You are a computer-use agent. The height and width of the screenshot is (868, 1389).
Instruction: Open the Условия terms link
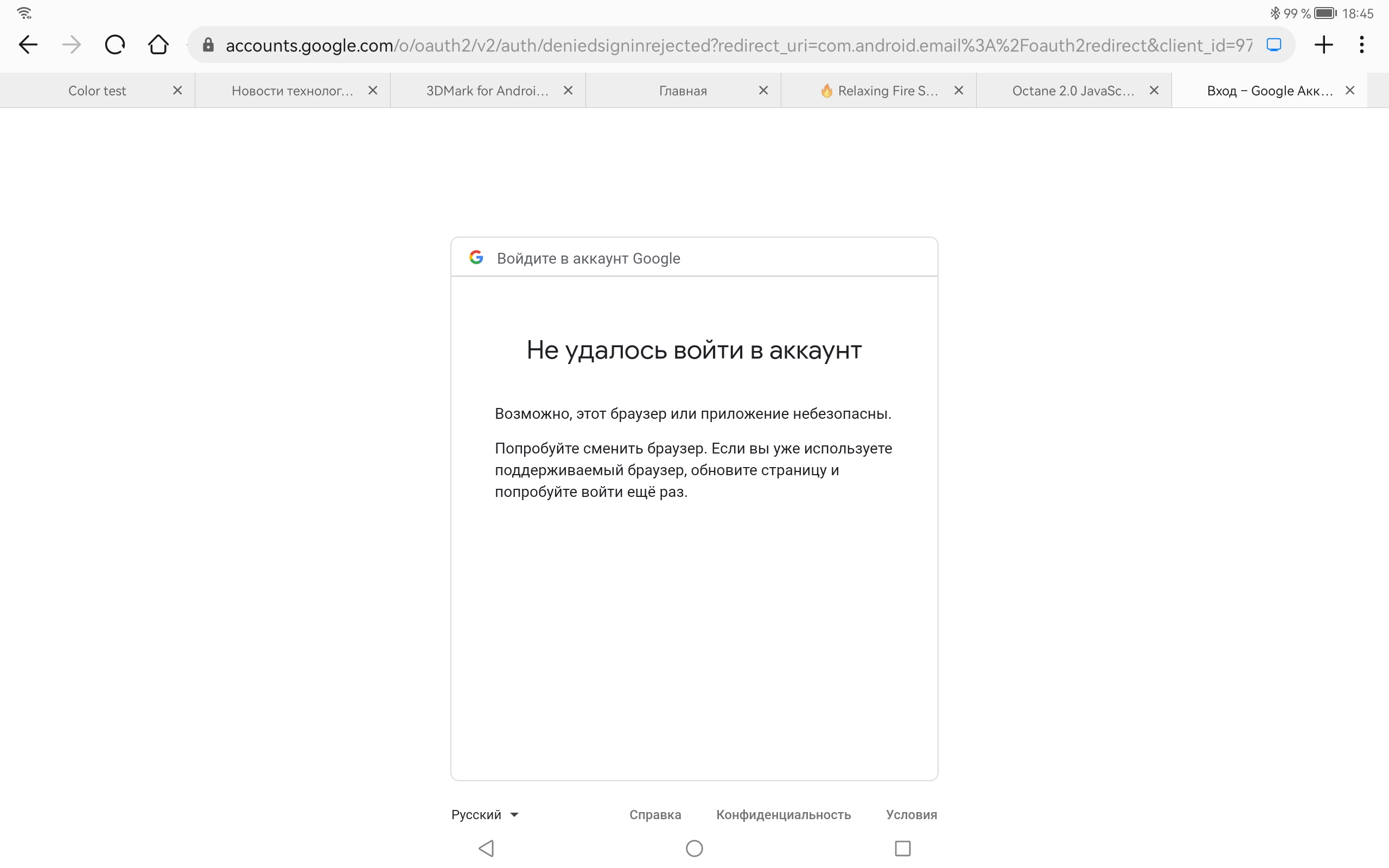point(911,815)
